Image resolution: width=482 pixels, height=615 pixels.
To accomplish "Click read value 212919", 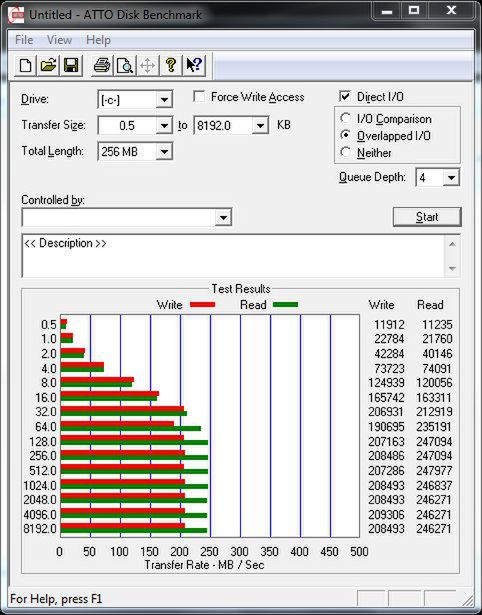I will click(434, 412).
